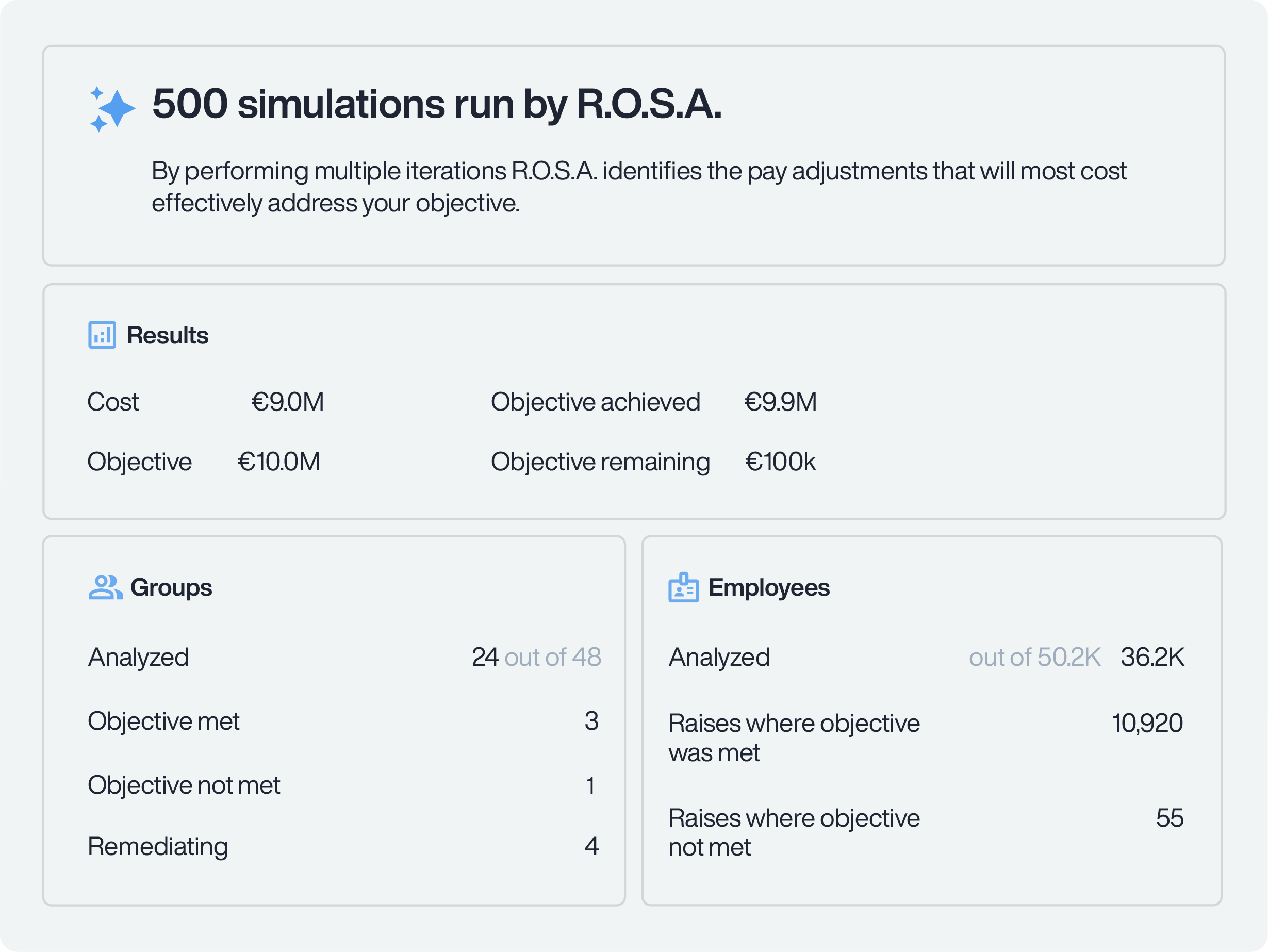Click the blue sparkle stars icon
1268x952 pixels.
tap(112, 109)
